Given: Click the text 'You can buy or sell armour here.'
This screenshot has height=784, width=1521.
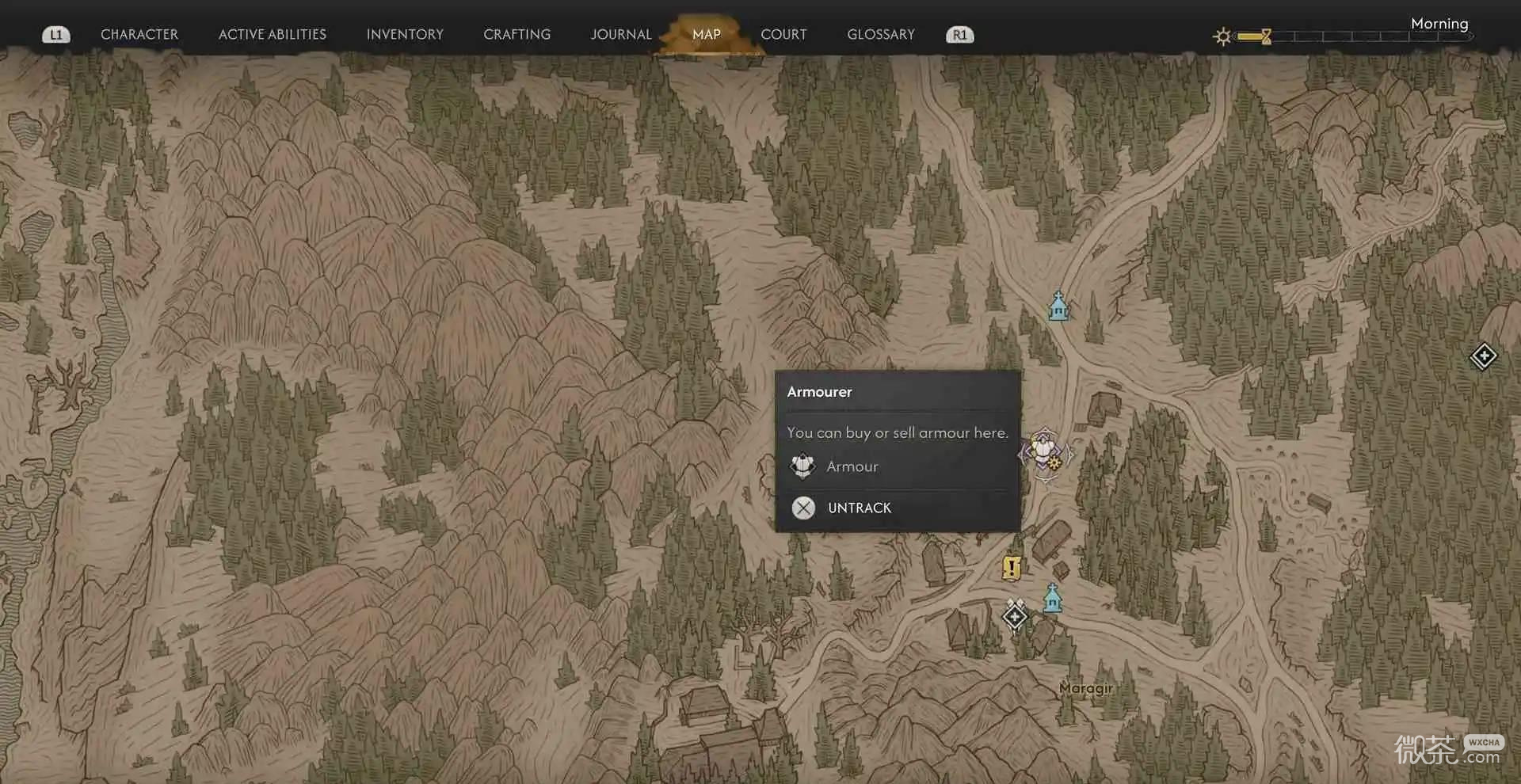Looking at the screenshot, I should pos(898,432).
